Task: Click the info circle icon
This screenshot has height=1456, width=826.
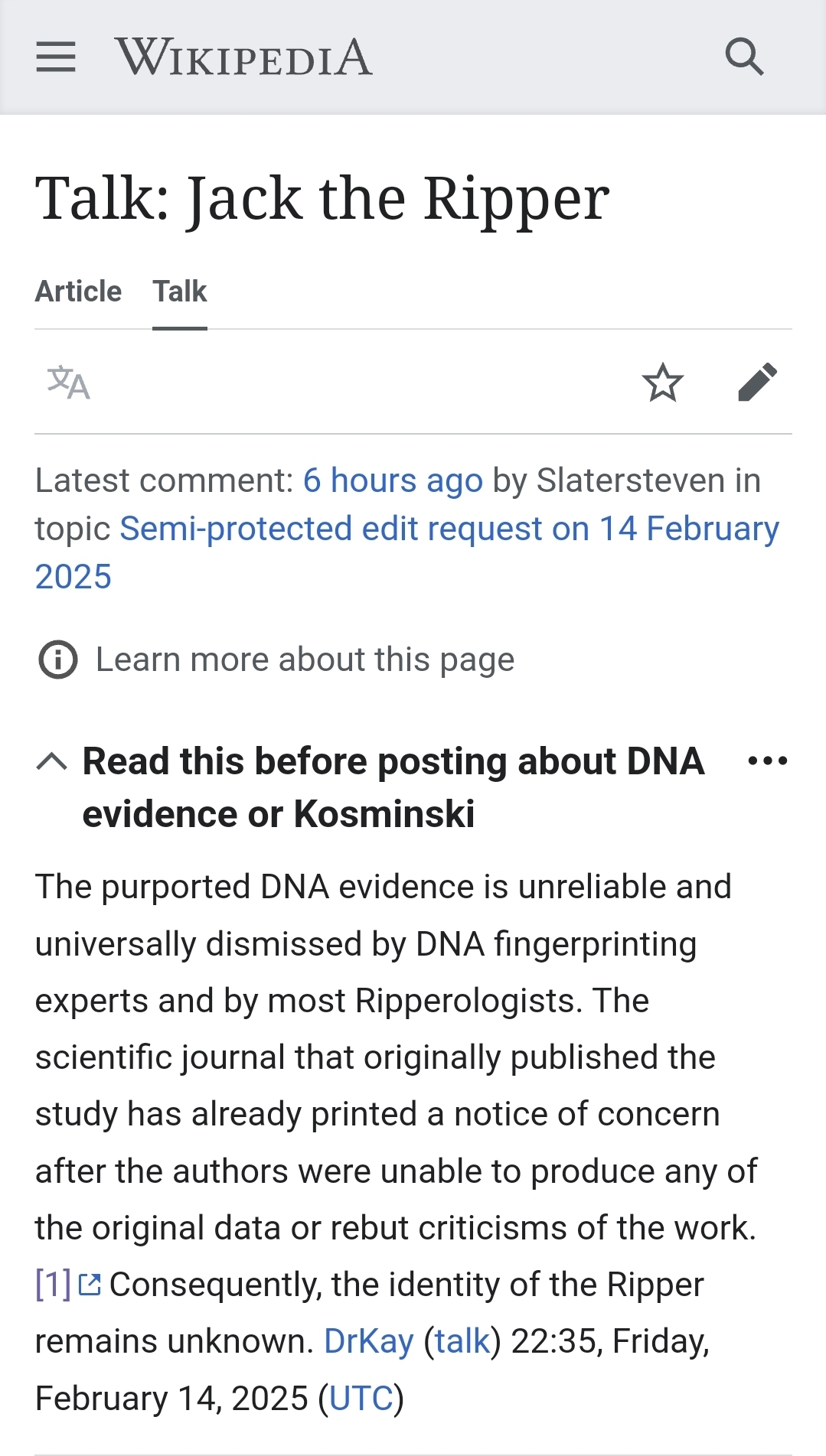Action: pos(58,660)
